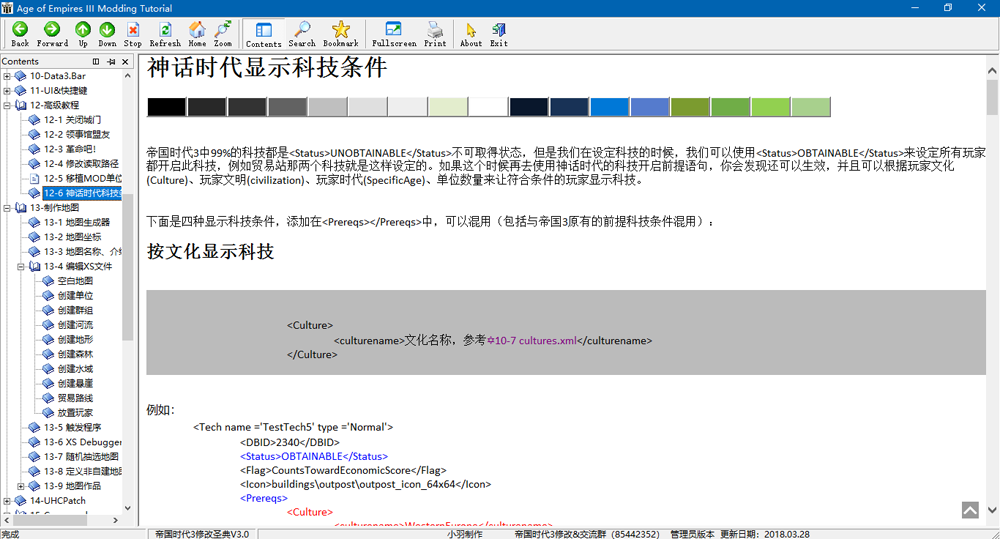The height and width of the screenshot is (539, 1000).
Task: Open the Home page
Action: (197, 34)
